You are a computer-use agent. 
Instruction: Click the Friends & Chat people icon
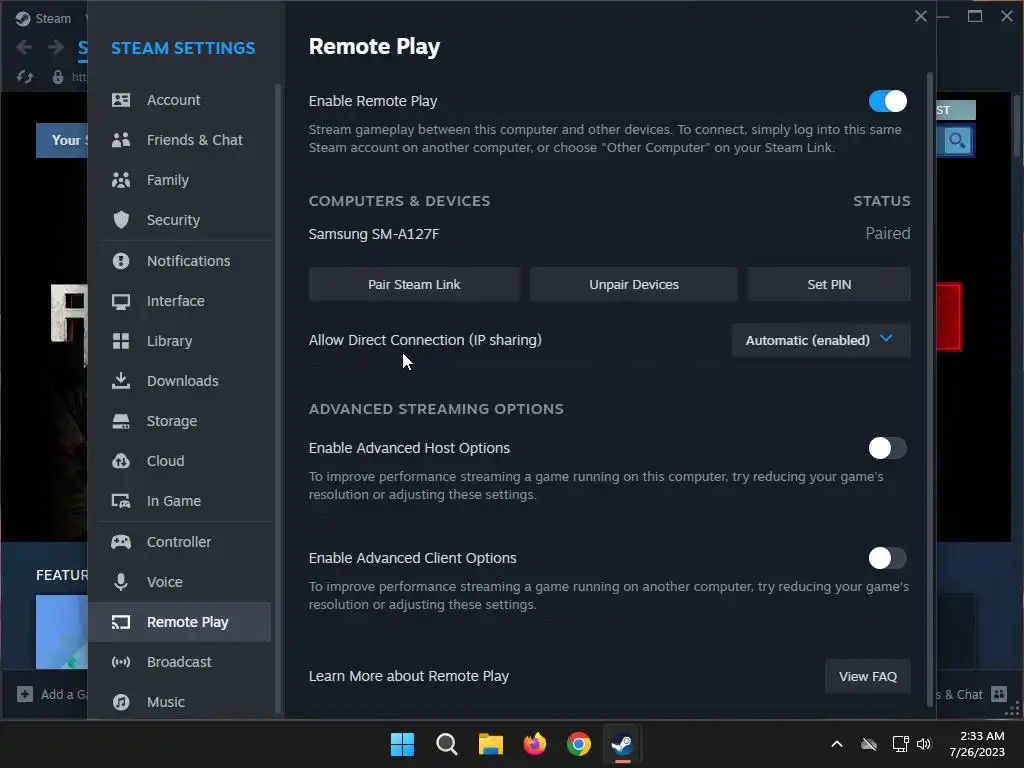[x=121, y=140]
